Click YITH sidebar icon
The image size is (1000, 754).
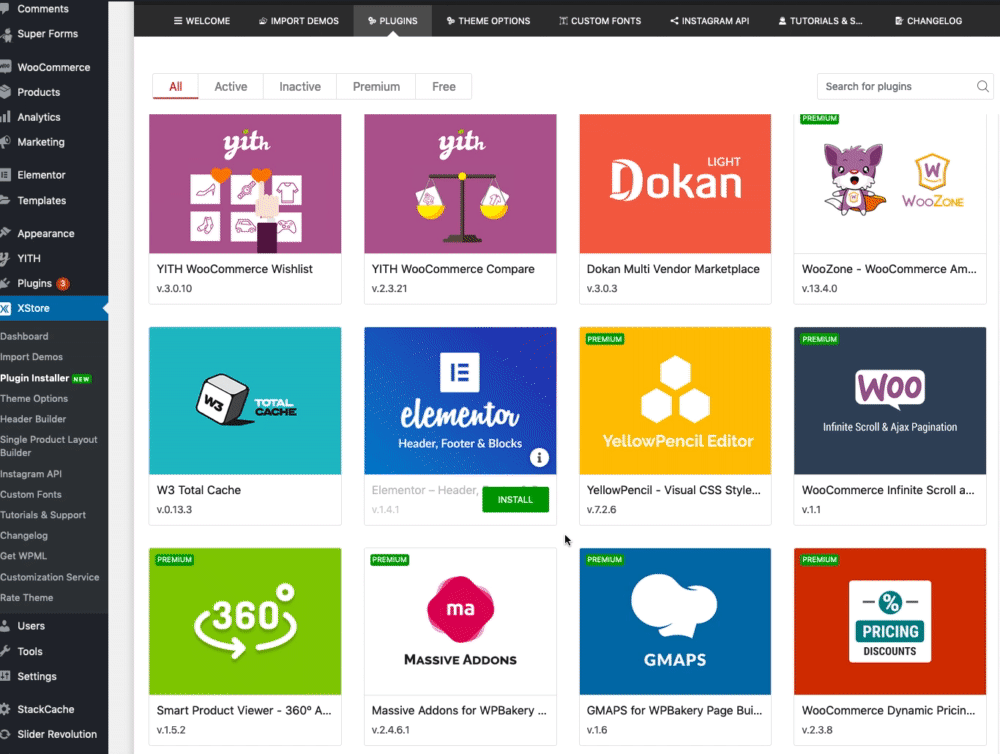5,258
